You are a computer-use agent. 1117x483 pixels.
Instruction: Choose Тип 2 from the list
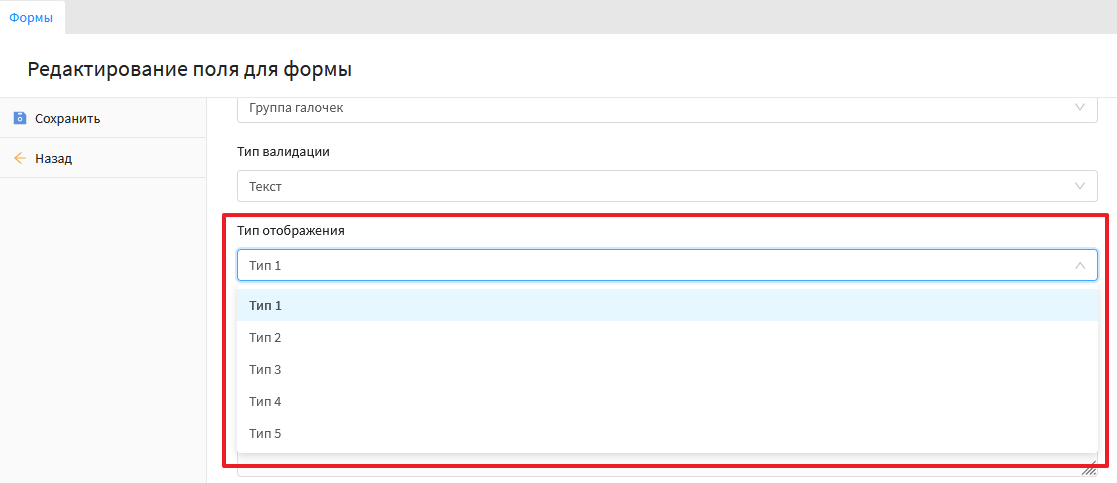(266, 337)
